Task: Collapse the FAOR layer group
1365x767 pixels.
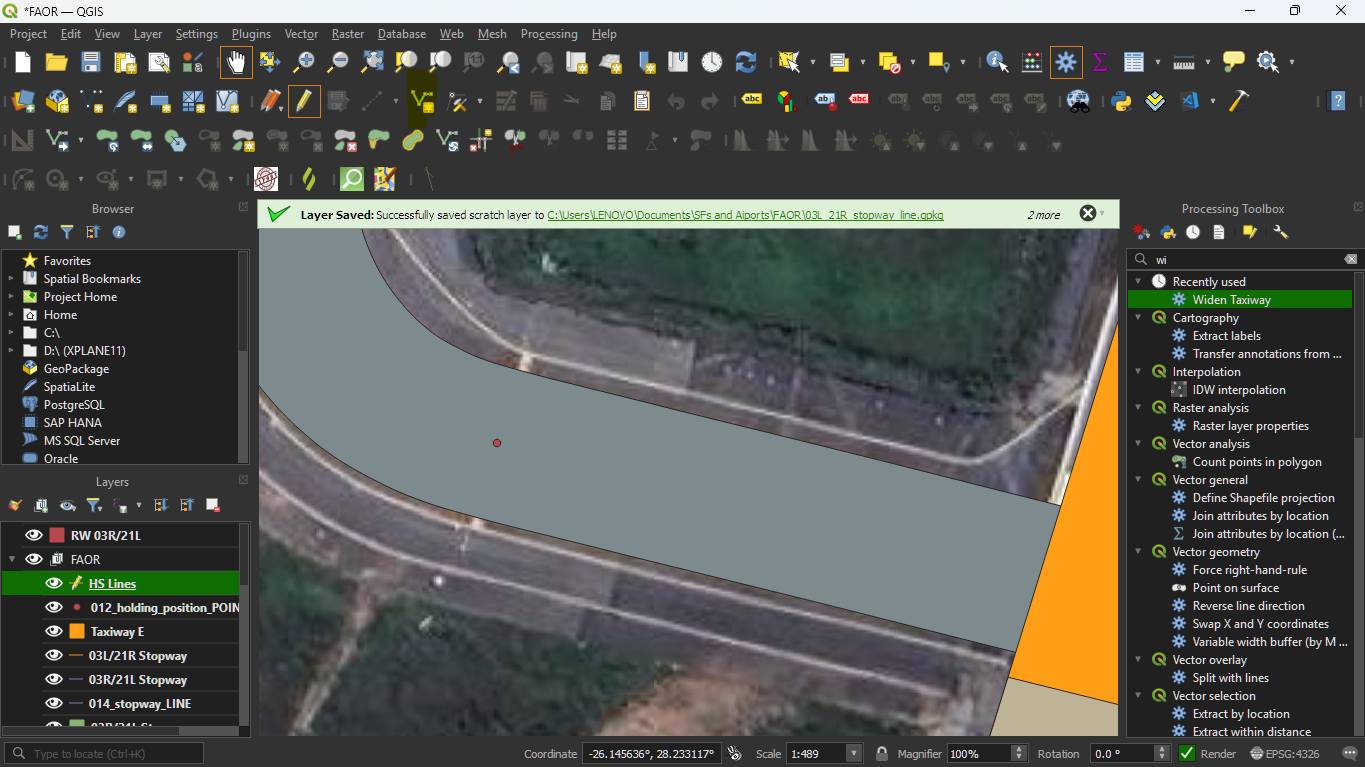Action: 14,560
